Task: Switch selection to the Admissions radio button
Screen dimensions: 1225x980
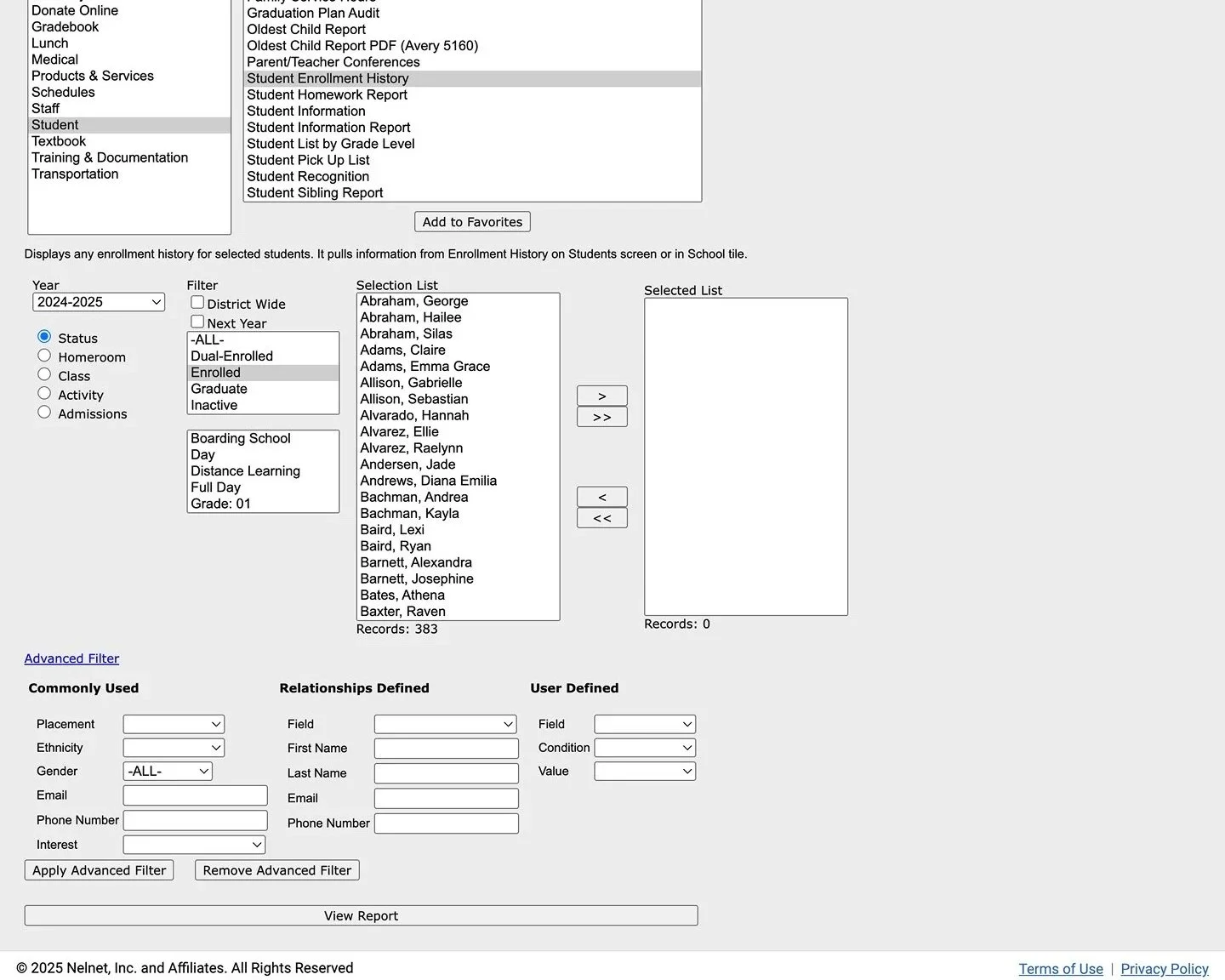Action: tap(44, 412)
